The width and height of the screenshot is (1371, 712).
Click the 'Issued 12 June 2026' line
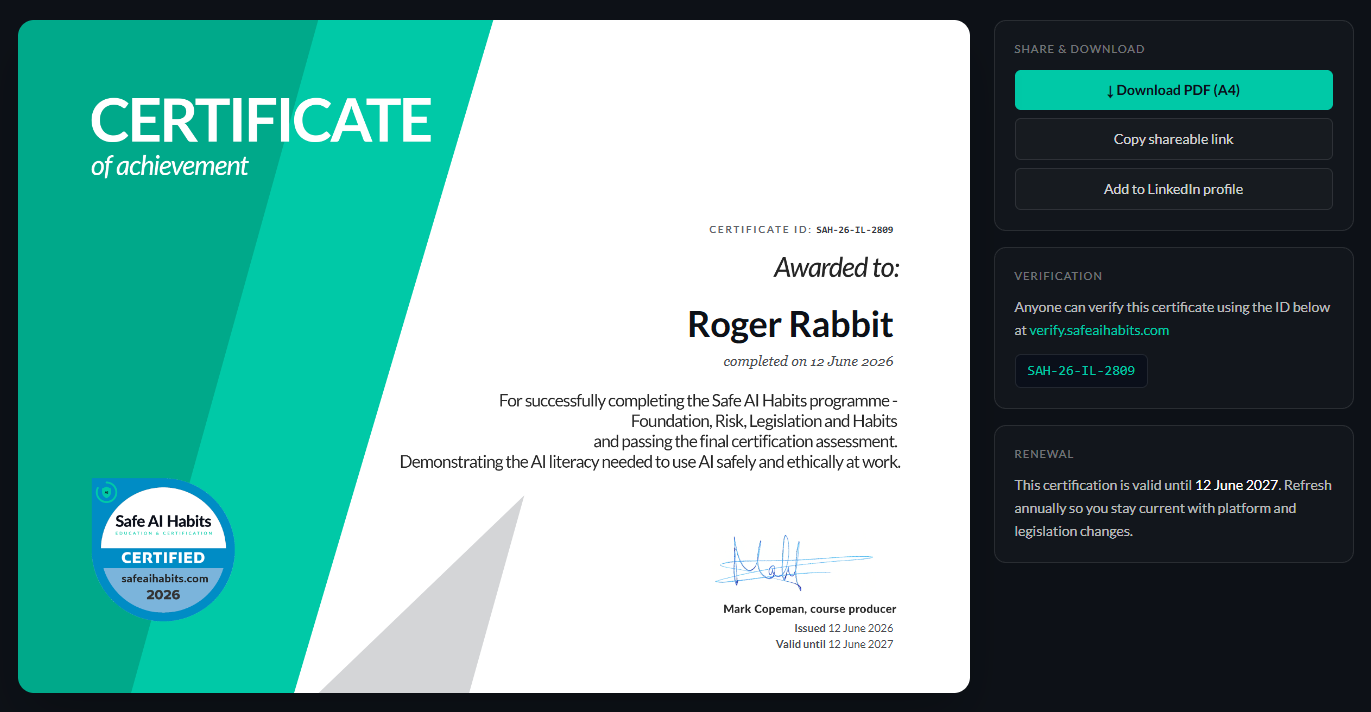point(843,628)
